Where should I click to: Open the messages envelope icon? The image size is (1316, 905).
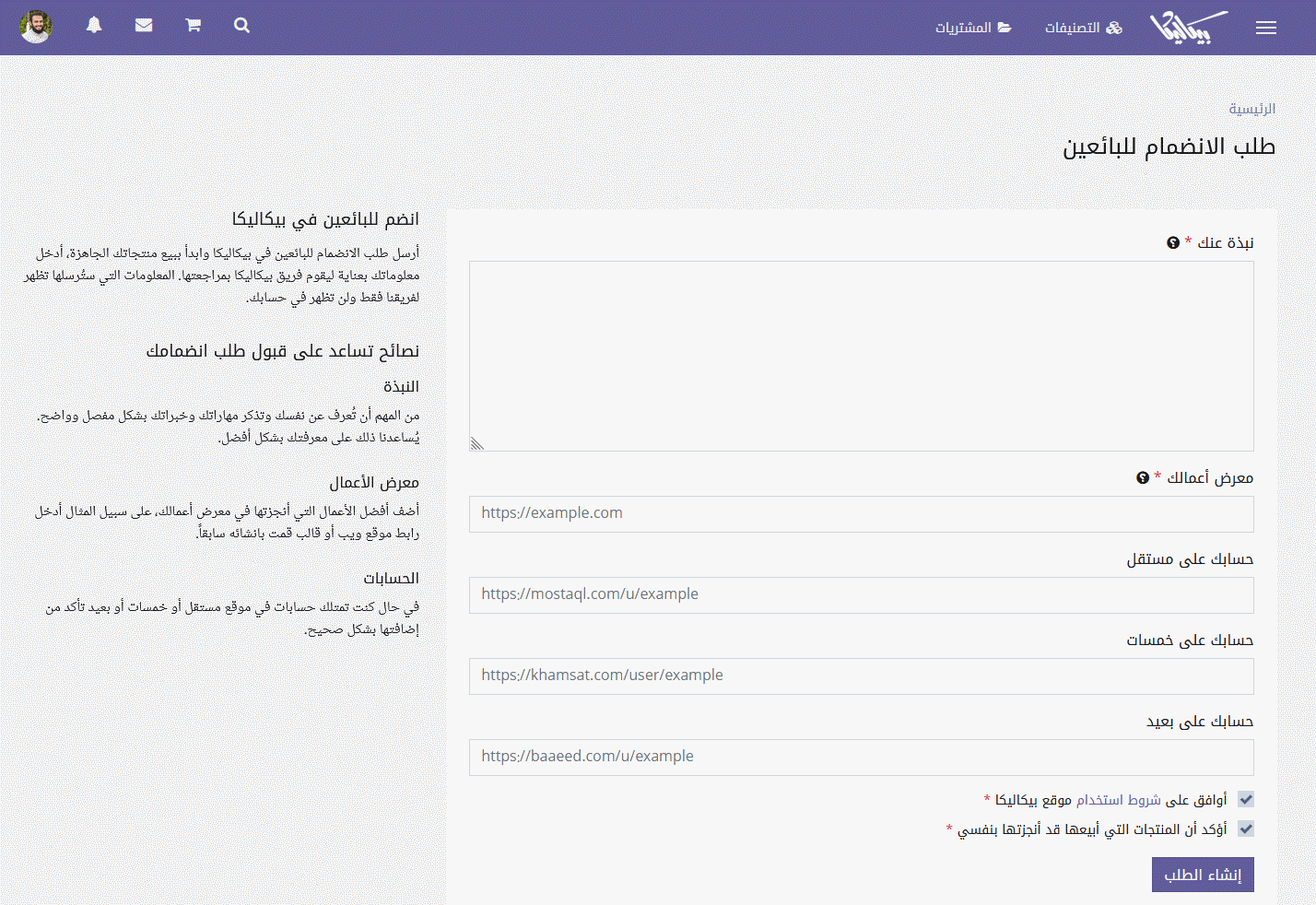pyautogui.click(x=144, y=26)
